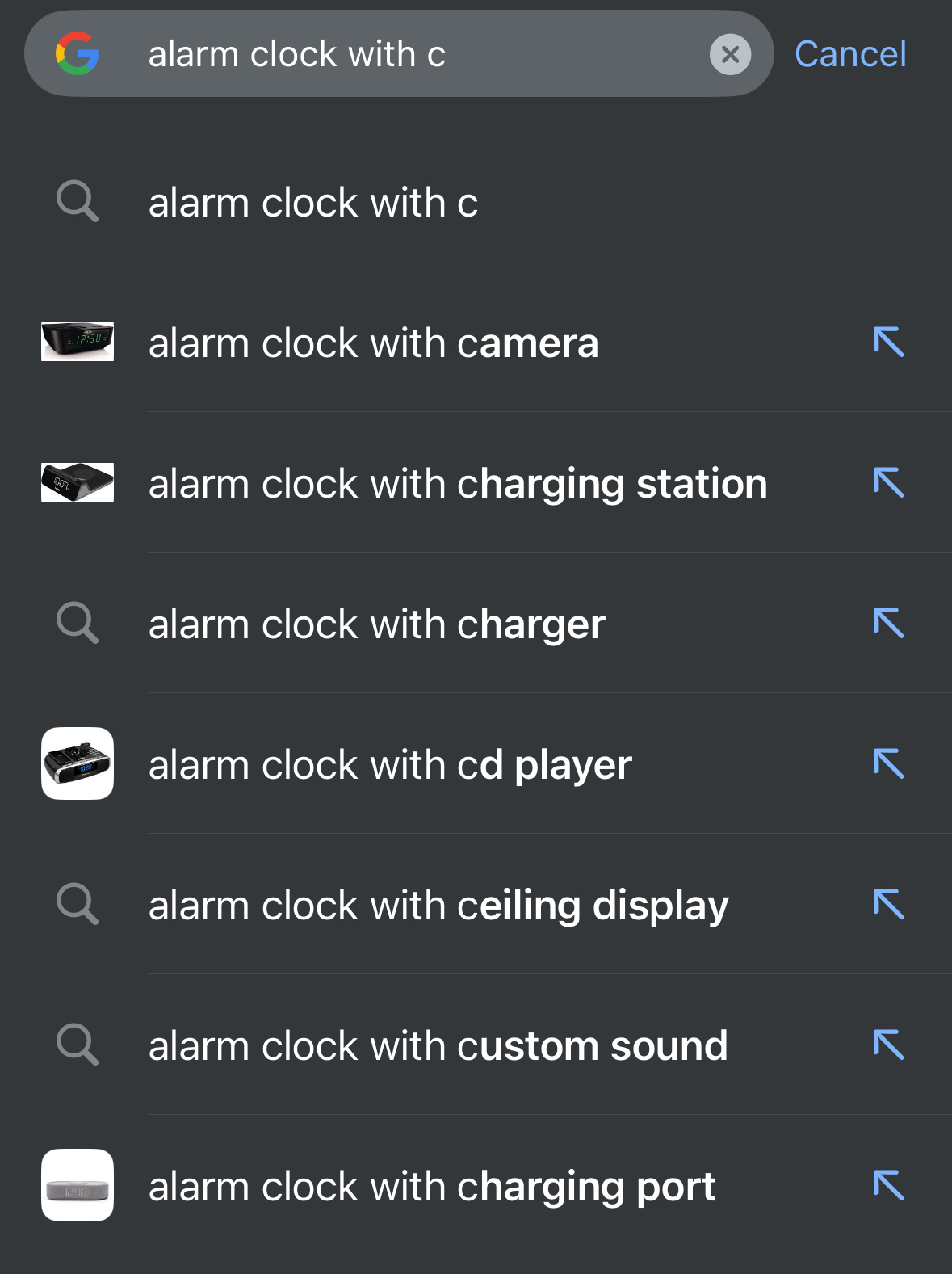Cancel the search
This screenshot has height=1274, width=952.
[x=849, y=54]
